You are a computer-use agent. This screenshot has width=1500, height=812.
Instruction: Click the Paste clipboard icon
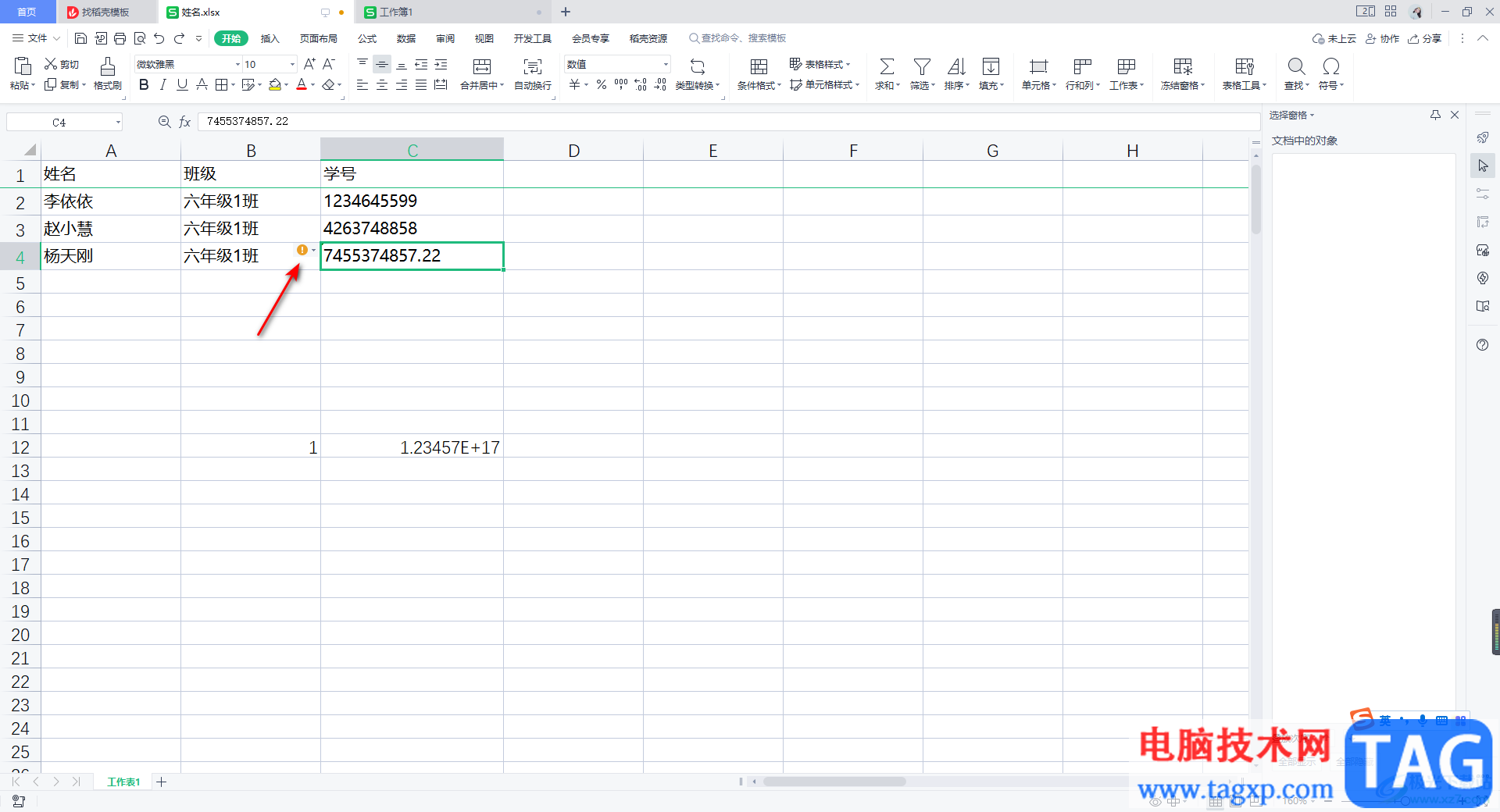click(x=23, y=66)
